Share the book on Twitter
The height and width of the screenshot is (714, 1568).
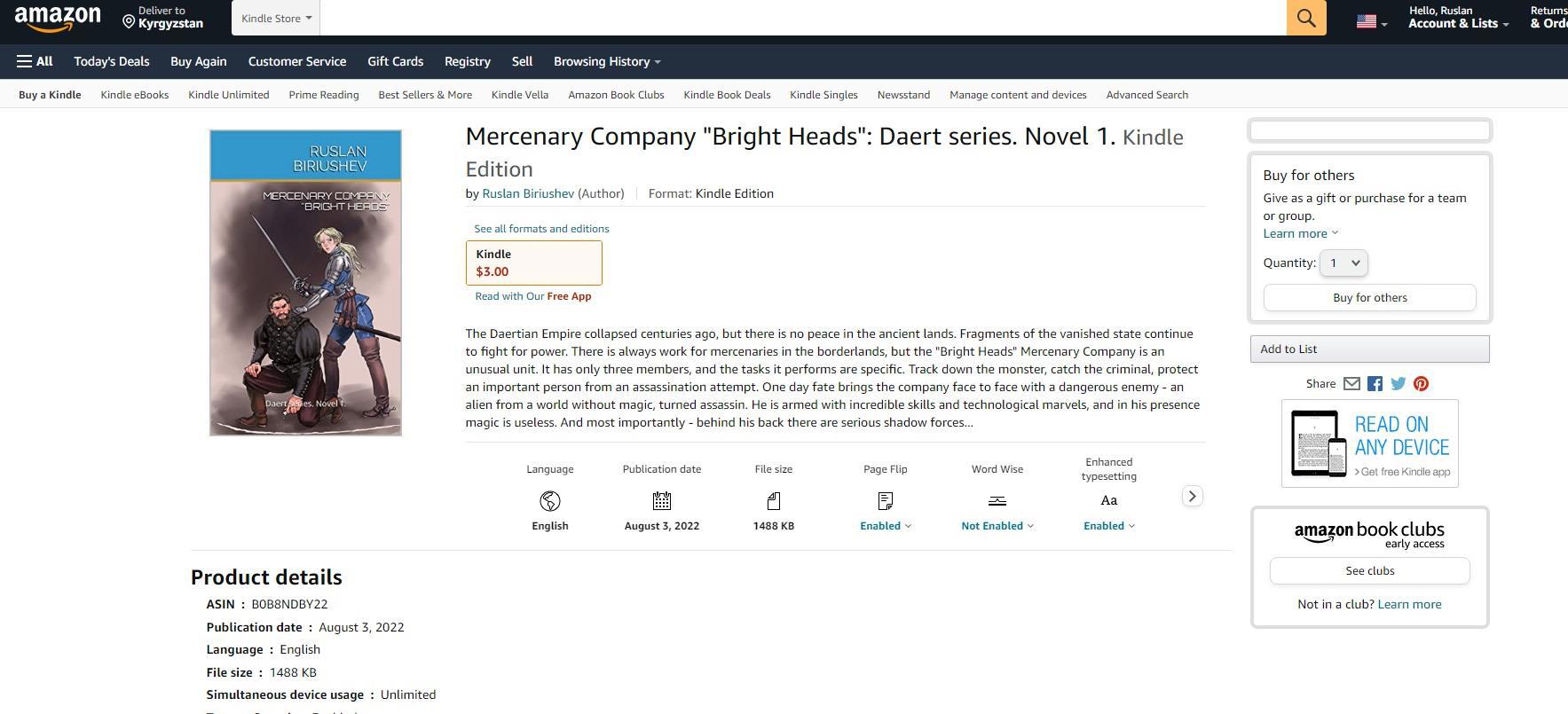coord(1398,384)
